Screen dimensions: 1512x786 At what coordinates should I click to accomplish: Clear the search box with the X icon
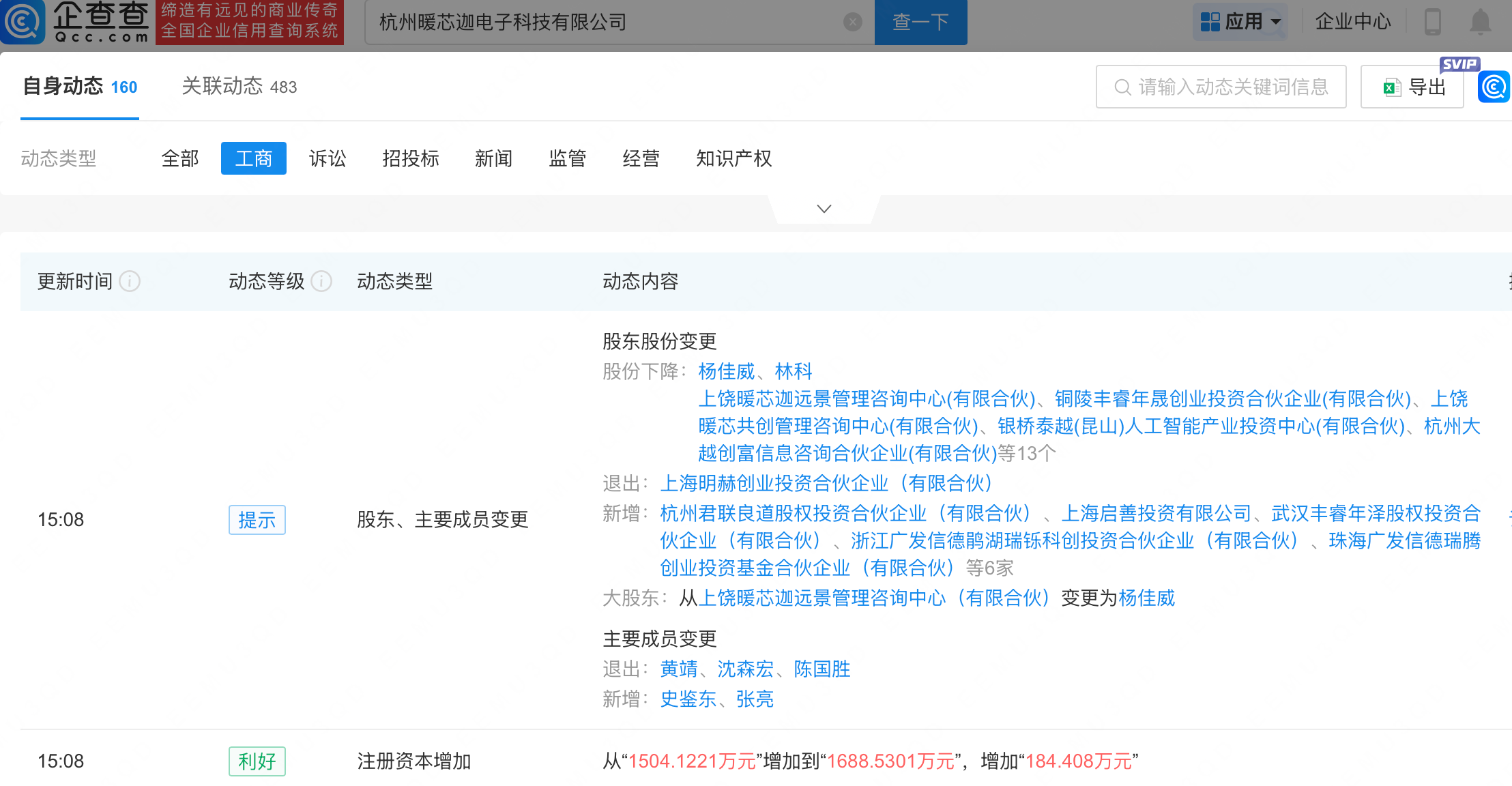click(x=852, y=23)
